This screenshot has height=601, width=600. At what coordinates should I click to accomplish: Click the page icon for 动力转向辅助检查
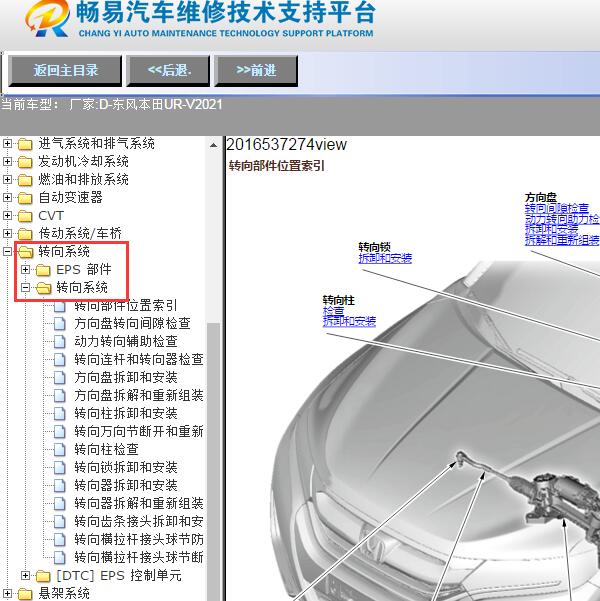[59, 342]
